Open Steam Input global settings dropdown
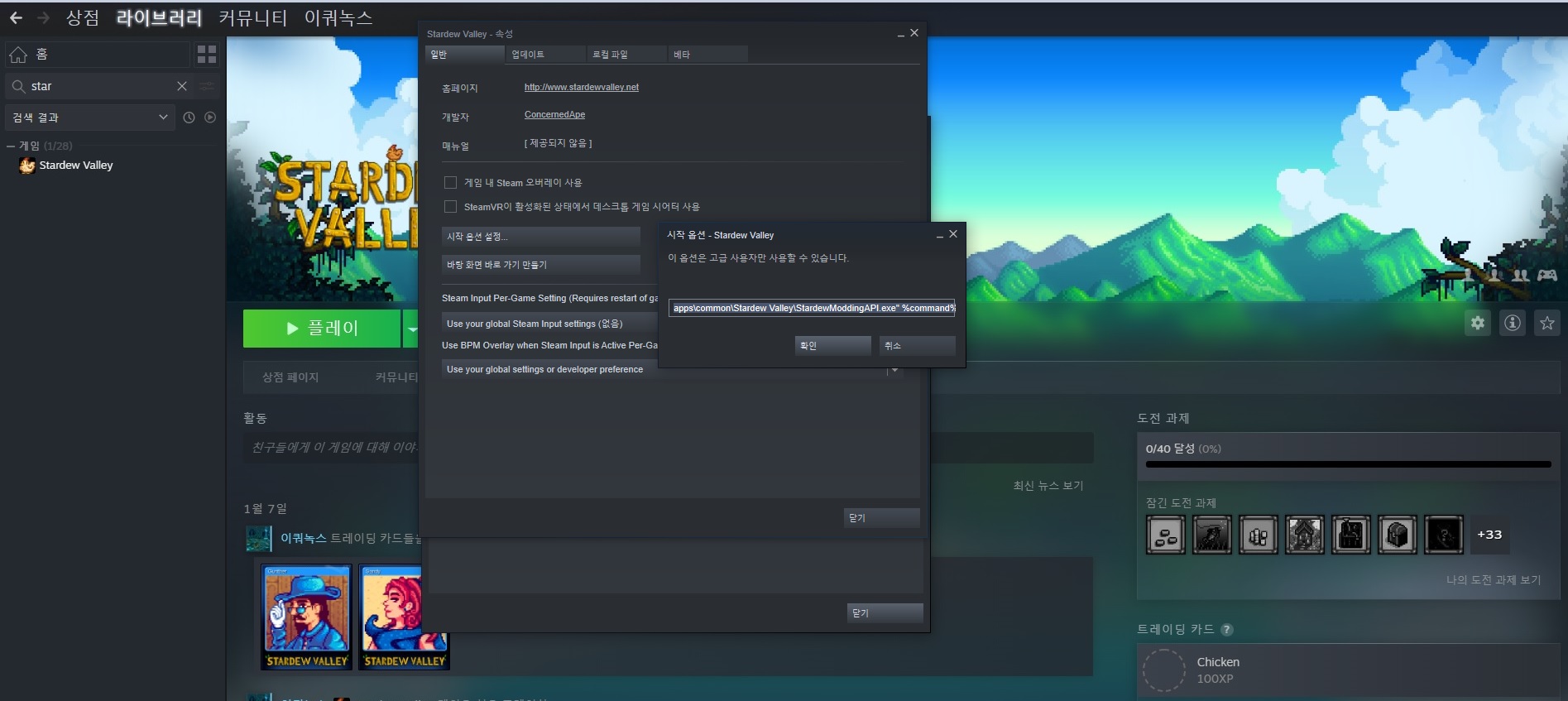The width and height of the screenshot is (1568, 701). (549, 324)
